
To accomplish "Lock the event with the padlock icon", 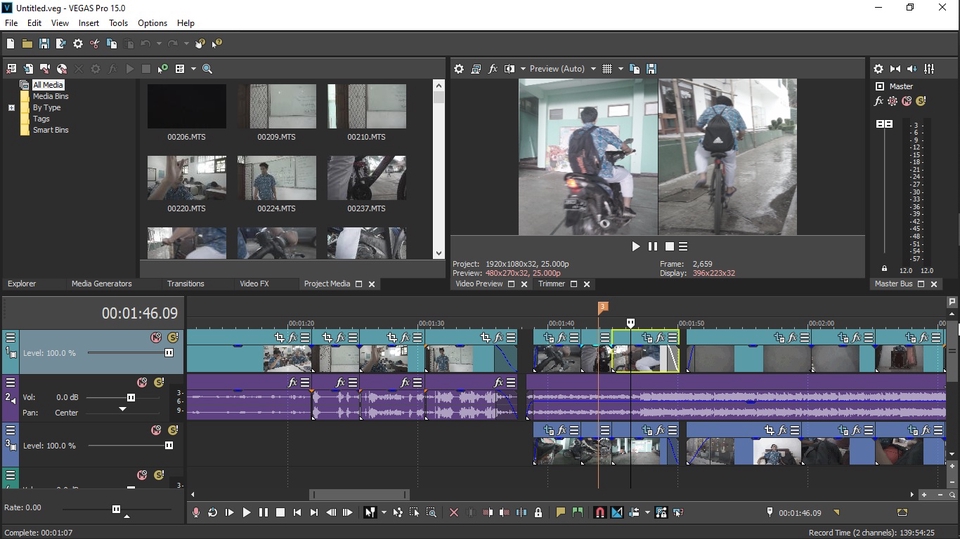I will [x=538, y=513].
